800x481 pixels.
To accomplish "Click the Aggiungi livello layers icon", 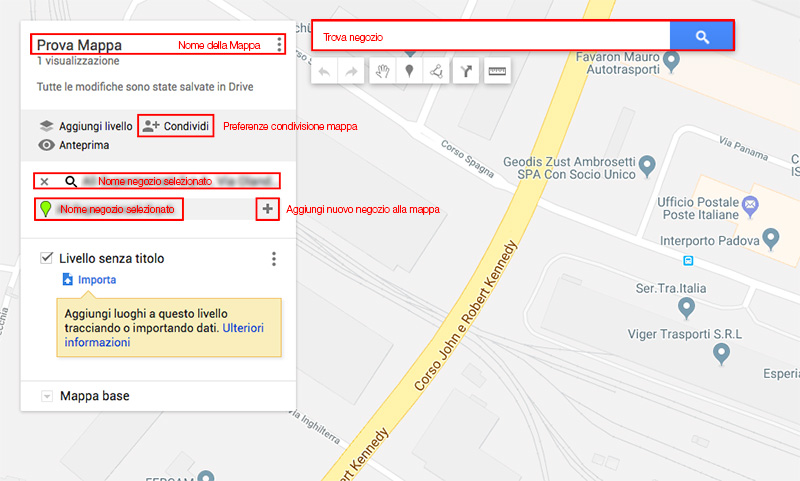I will (46, 126).
